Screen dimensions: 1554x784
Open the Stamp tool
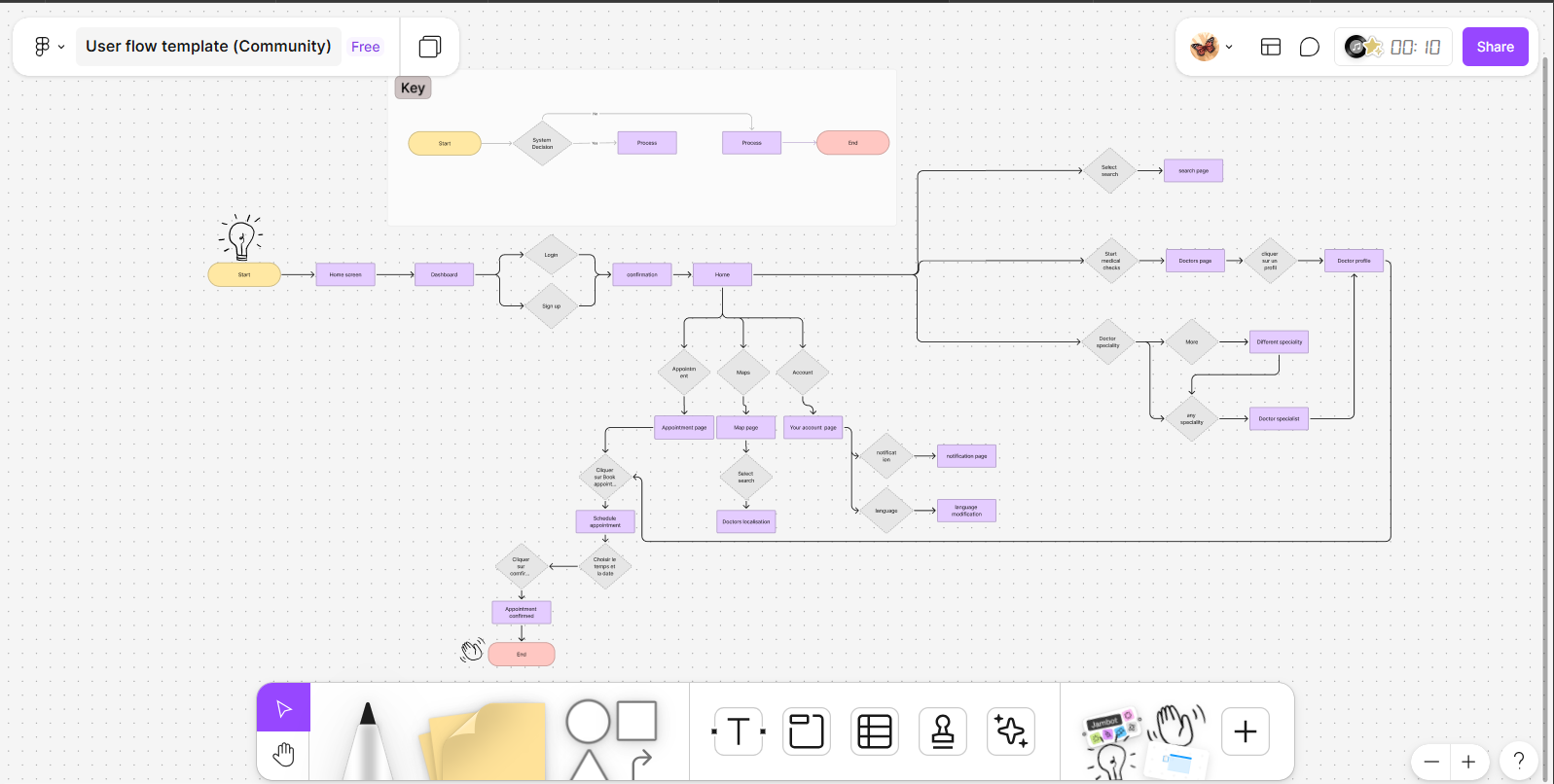pos(943,731)
